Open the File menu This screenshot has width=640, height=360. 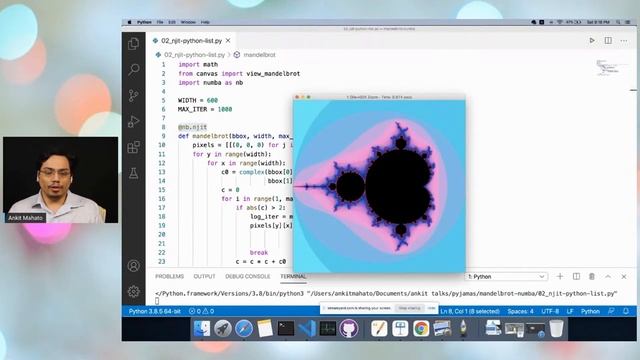[x=160, y=22]
